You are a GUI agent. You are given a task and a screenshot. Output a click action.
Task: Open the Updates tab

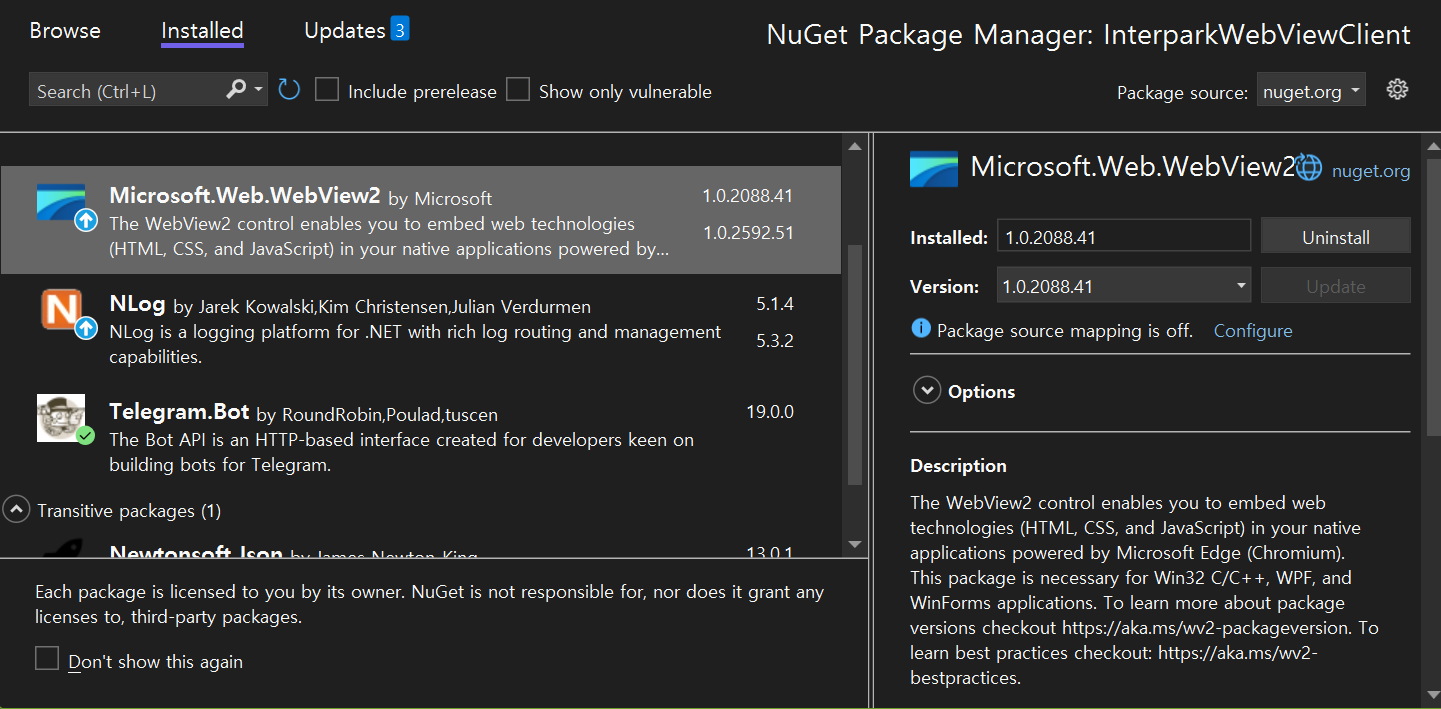[x=345, y=30]
